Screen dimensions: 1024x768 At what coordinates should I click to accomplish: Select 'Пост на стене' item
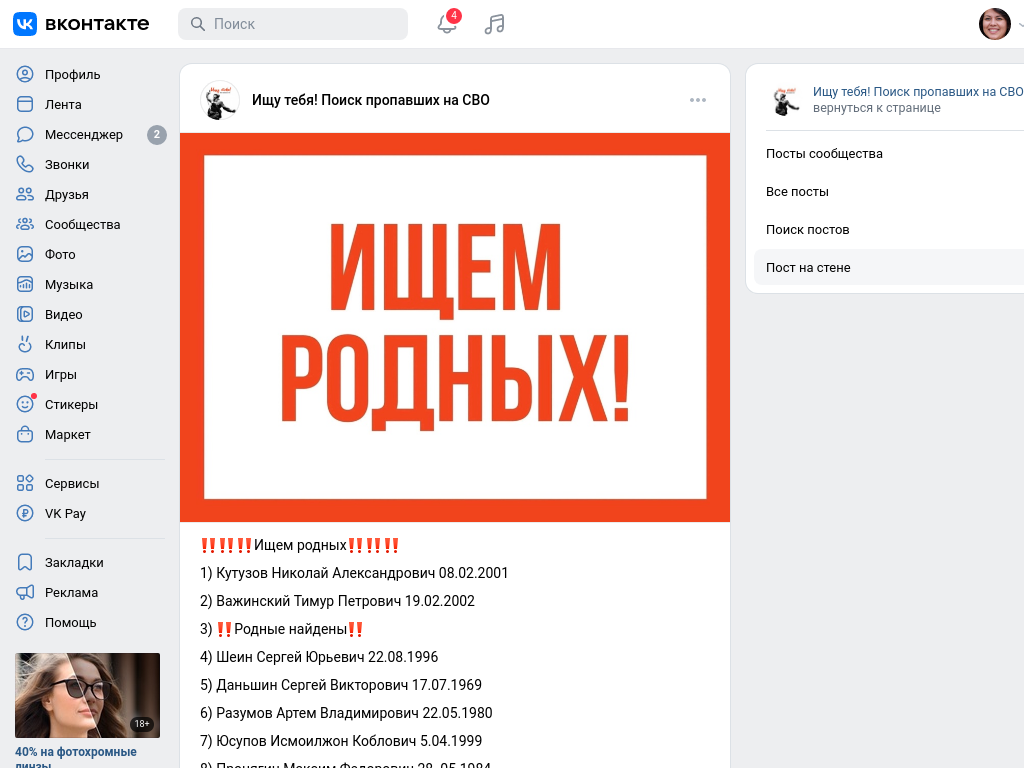click(x=808, y=268)
